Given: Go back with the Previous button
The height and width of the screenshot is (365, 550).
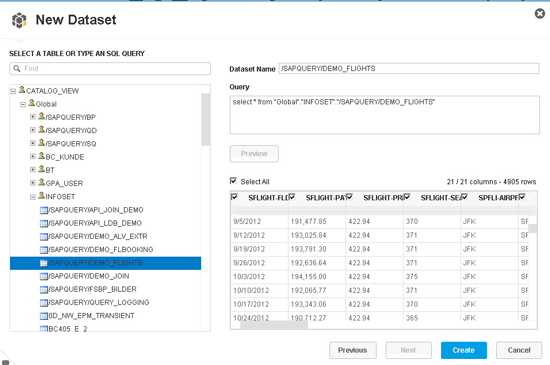Looking at the screenshot, I should (x=353, y=350).
